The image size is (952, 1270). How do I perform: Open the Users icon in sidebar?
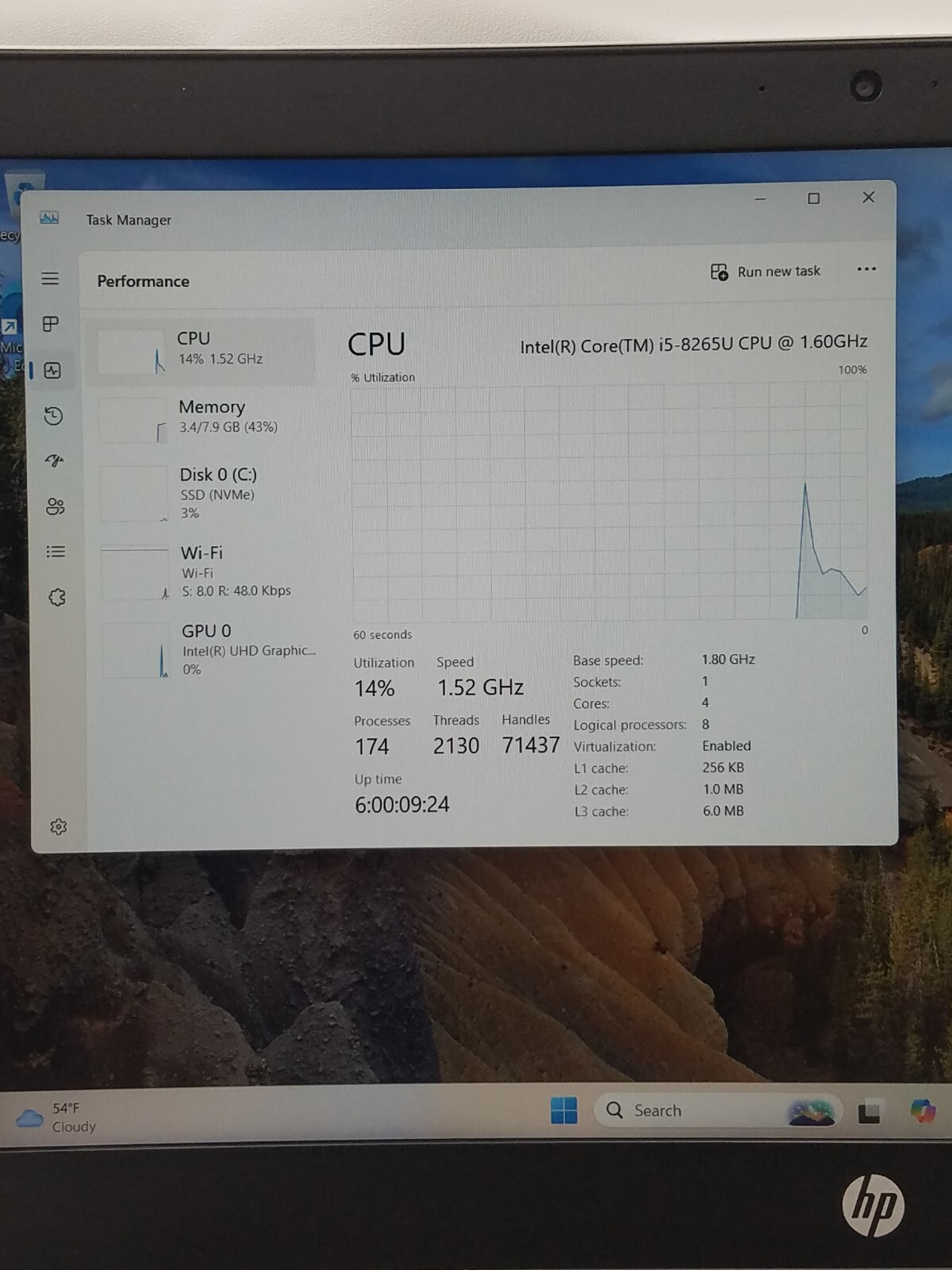pyautogui.click(x=55, y=506)
